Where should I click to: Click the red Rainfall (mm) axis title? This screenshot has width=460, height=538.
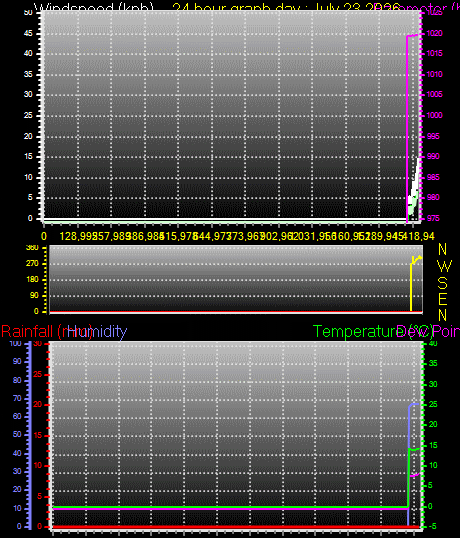click(x=47, y=331)
